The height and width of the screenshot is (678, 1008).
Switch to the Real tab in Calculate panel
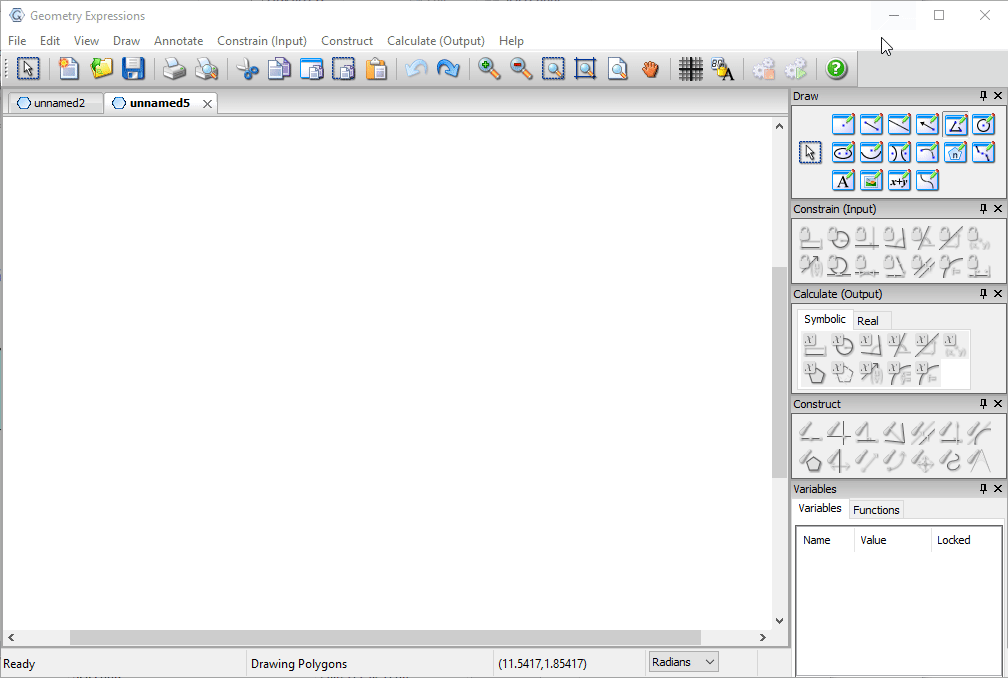point(867,321)
